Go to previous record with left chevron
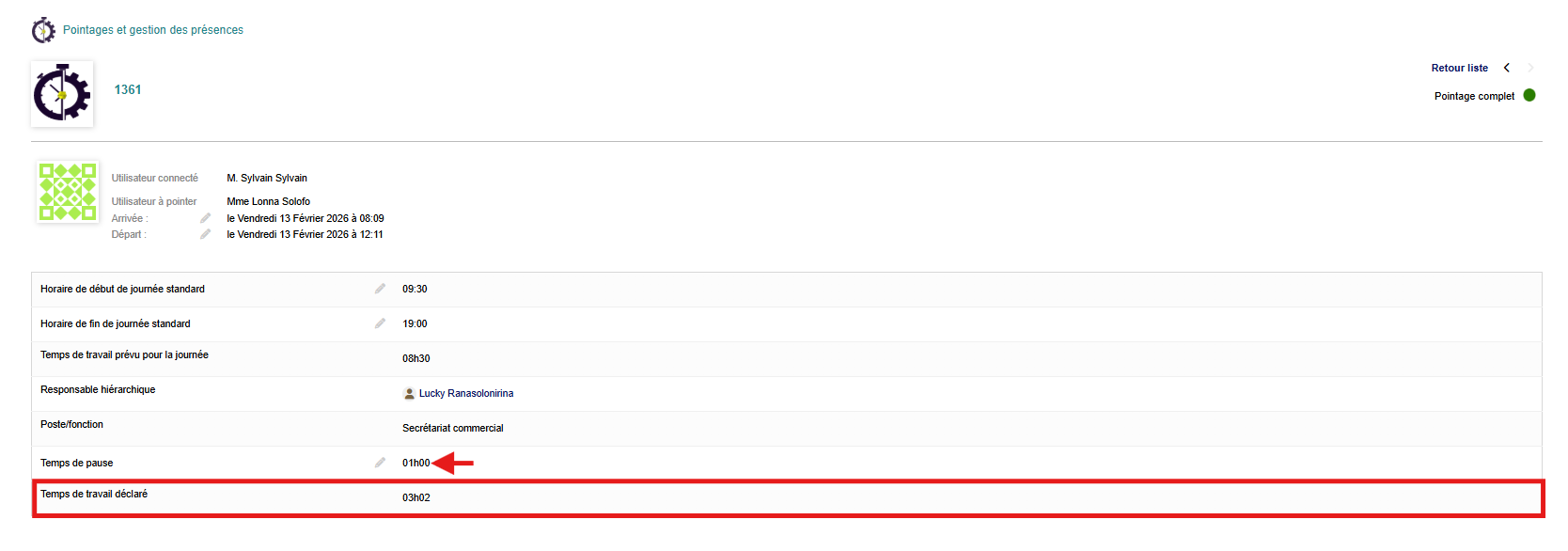The height and width of the screenshot is (551, 1568). coord(1507,68)
